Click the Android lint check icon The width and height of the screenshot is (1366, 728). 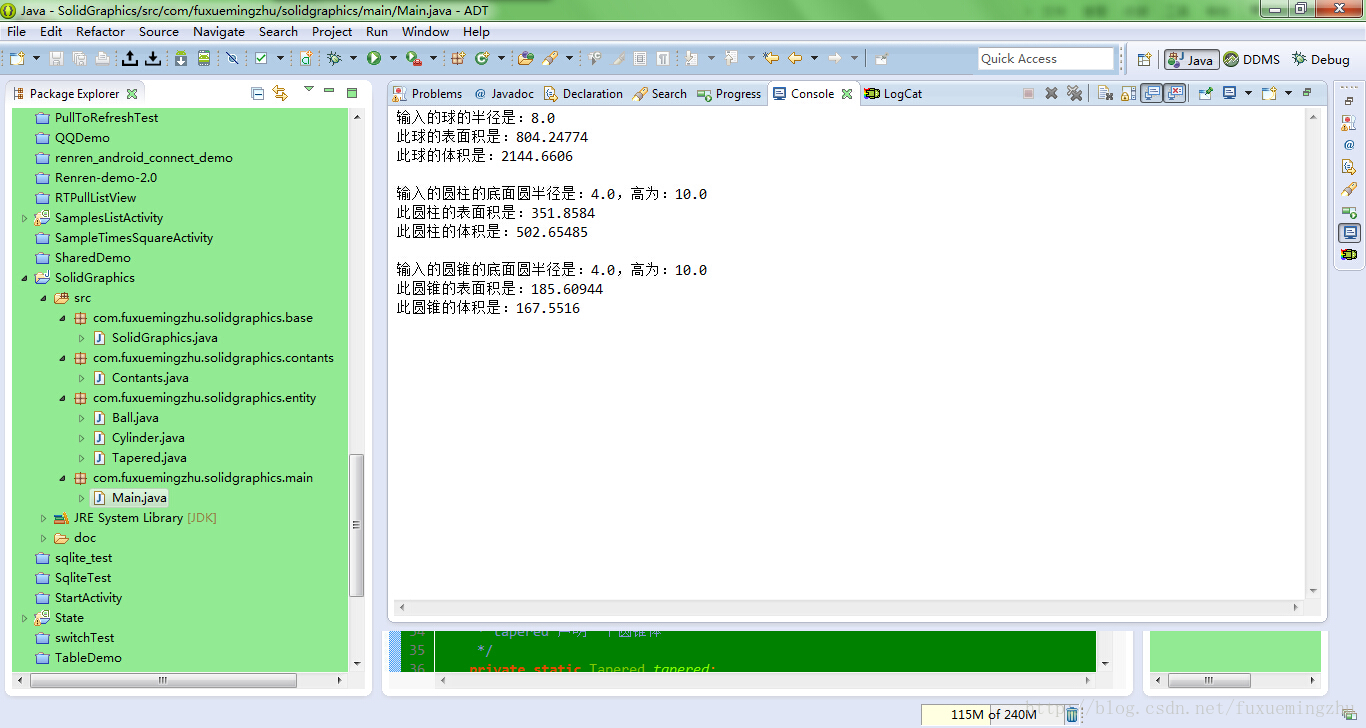pos(261,58)
